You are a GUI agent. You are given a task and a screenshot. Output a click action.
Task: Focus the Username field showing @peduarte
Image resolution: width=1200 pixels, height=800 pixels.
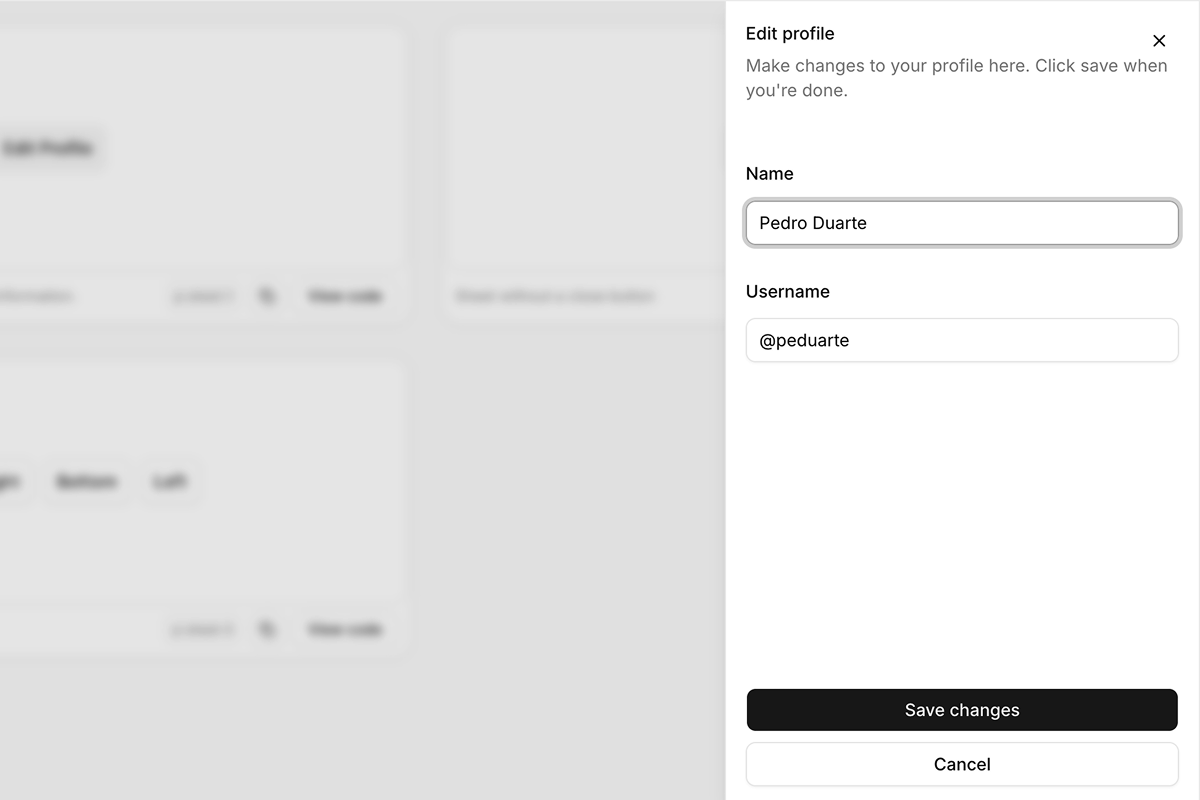[962, 340]
